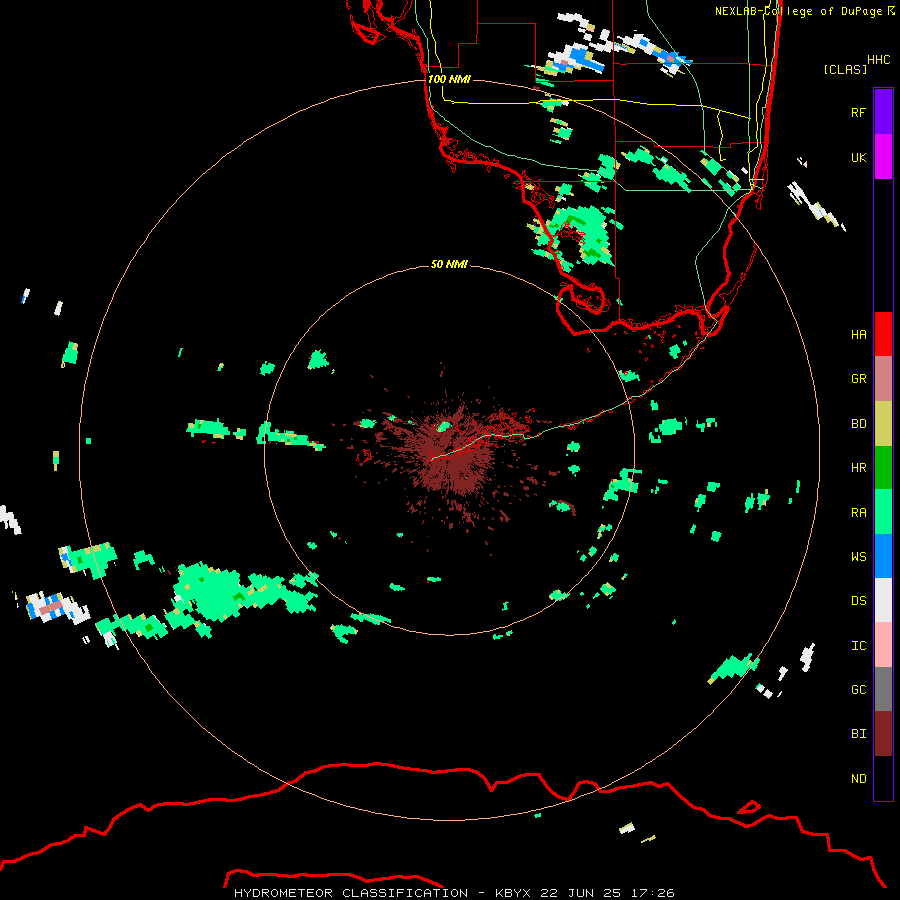The image size is (900, 900).
Task: Pick the HR dark green legend swatch
Action: tap(883, 468)
